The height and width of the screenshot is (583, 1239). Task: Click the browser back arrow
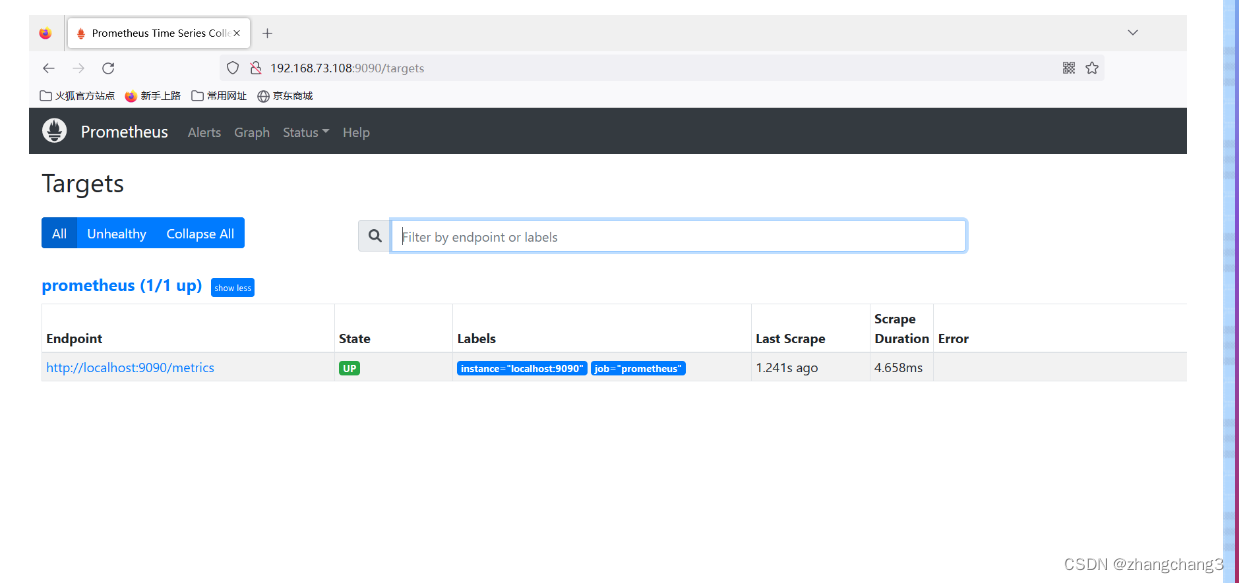tap(48, 68)
